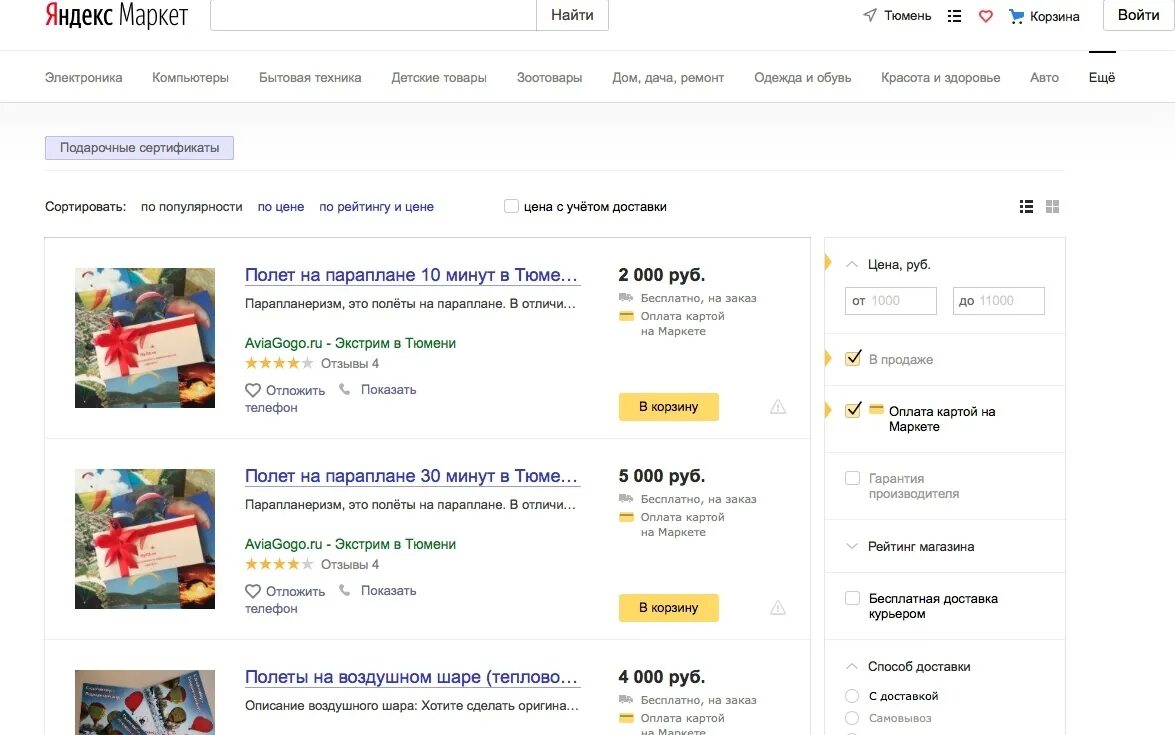Viewport: 1175px width, 735px height.
Task: Add 2 000 руб. paraglider flight to cart
Action: click(x=668, y=407)
